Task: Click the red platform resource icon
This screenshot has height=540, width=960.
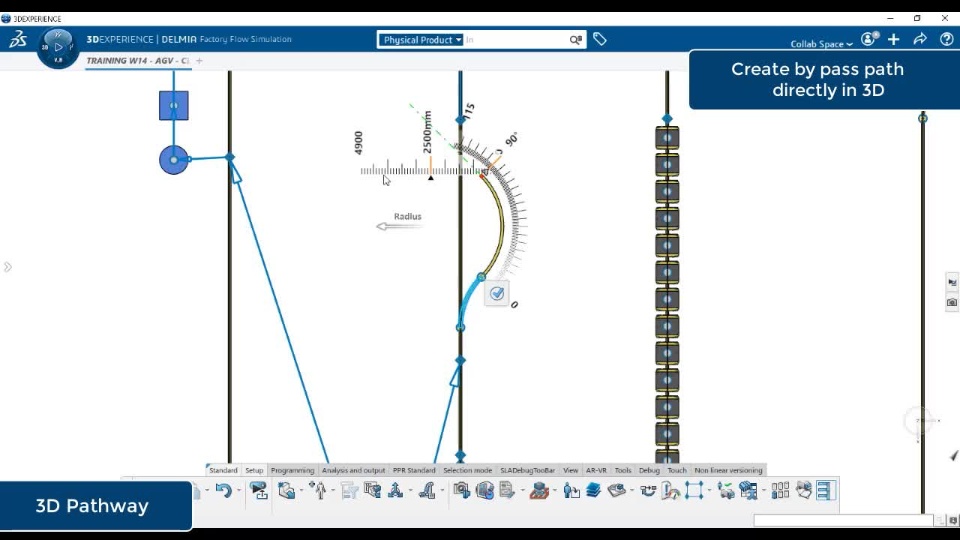Action: [x=539, y=490]
